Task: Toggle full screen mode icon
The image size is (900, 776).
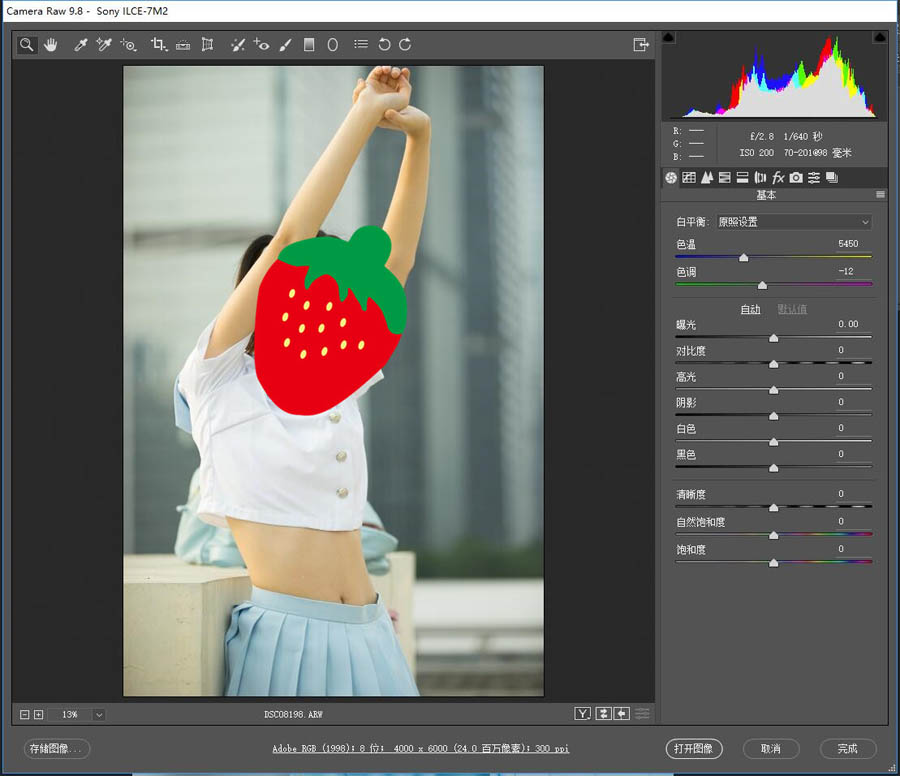Action: (x=640, y=45)
